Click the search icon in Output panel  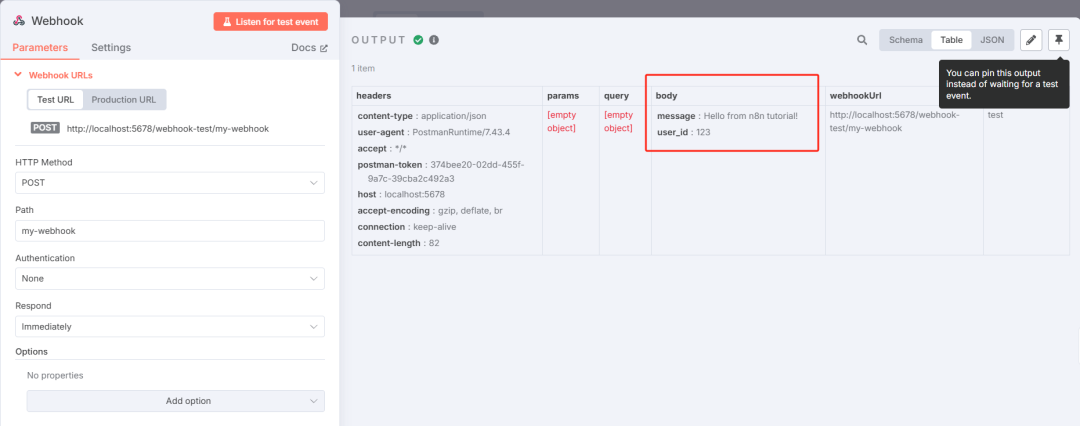862,40
